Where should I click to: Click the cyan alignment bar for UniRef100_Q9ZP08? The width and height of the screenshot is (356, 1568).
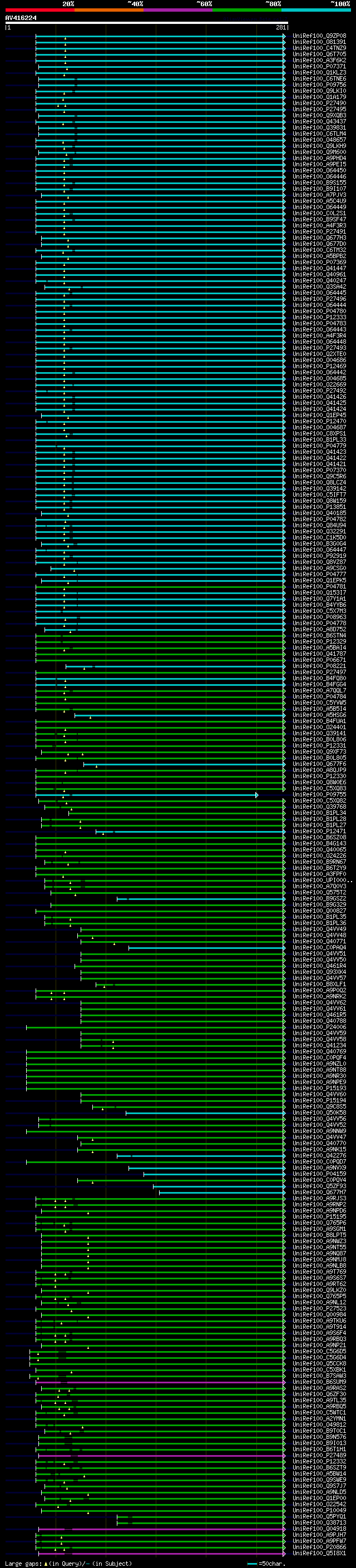click(160, 36)
